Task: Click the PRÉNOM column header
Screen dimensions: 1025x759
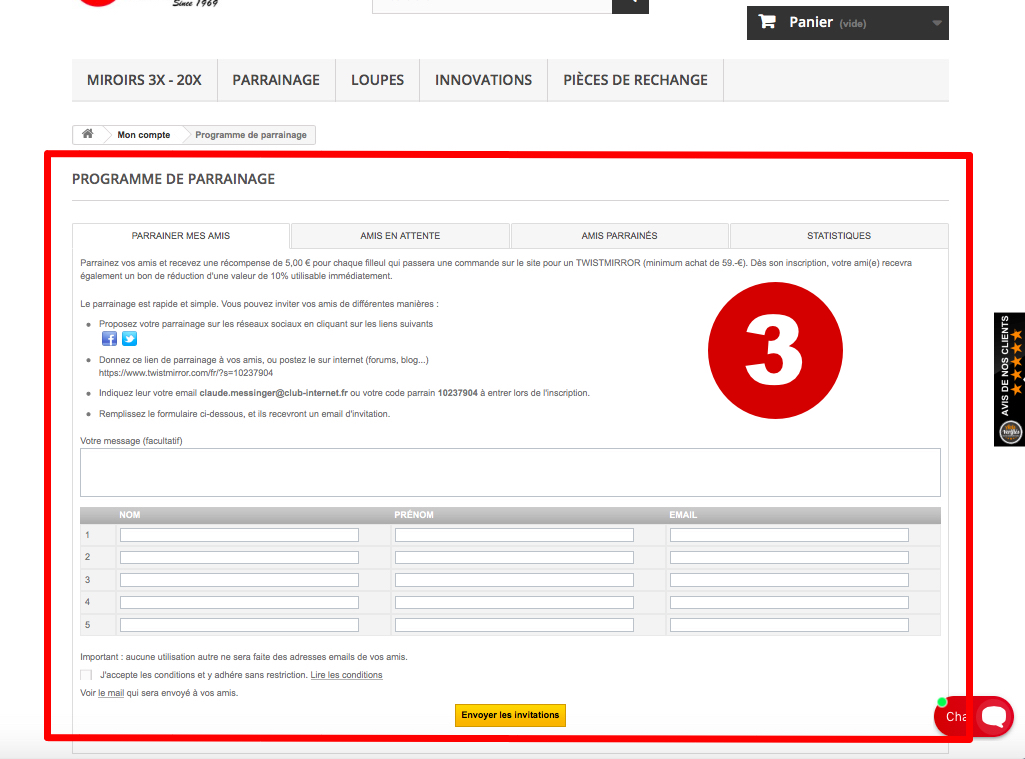Action: pyautogui.click(x=414, y=515)
